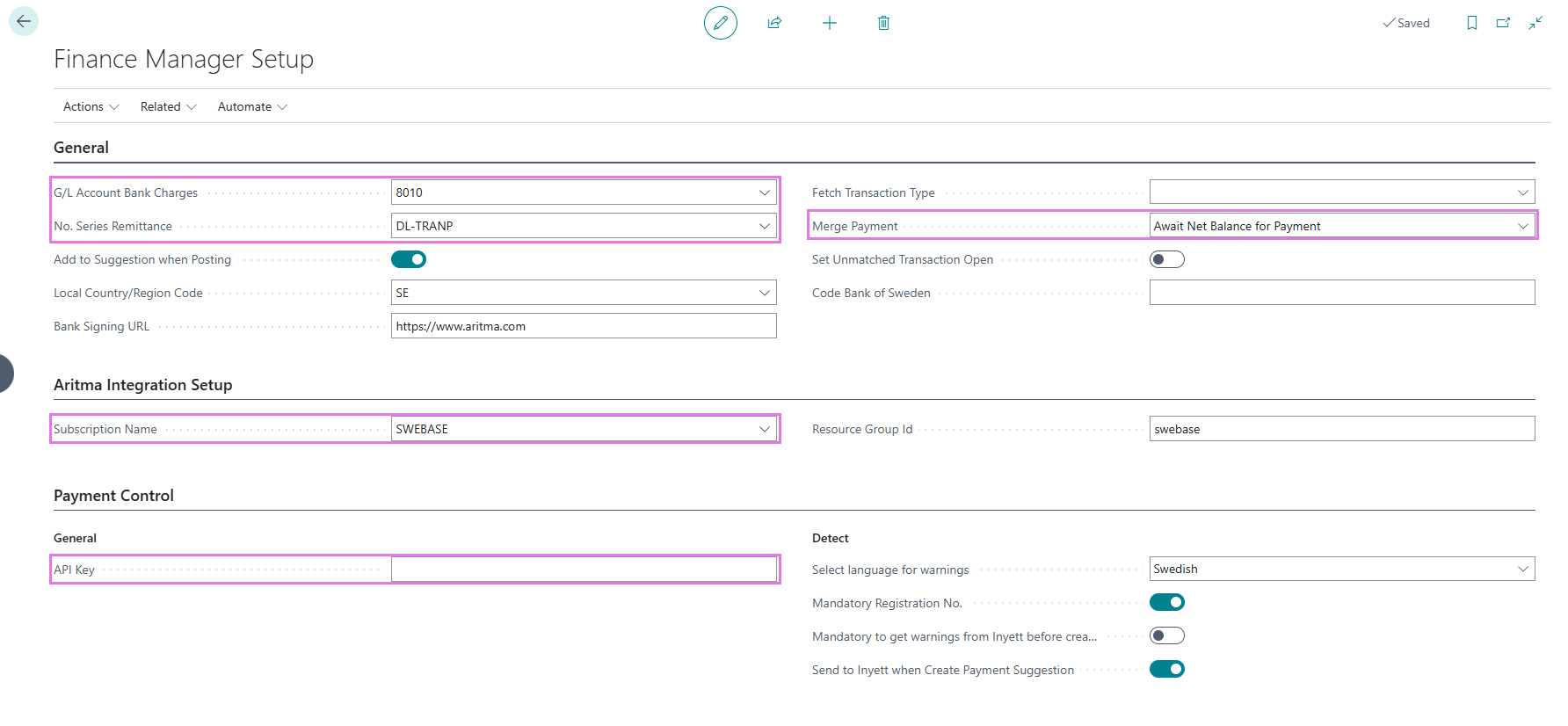Toggle Mandatory Registration No. switch
The height and width of the screenshot is (726, 1568).
coord(1167,602)
